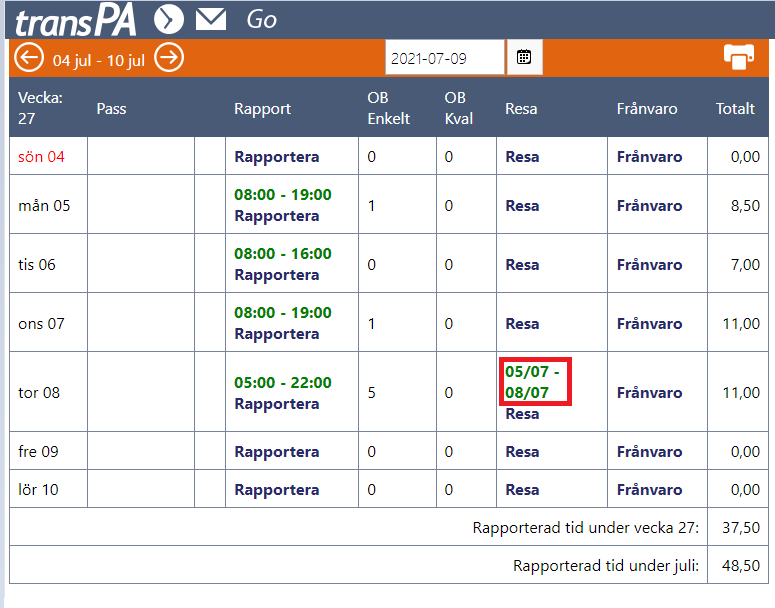Open the envelope messages icon
Viewport: 775px width, 608px height.
211,20
